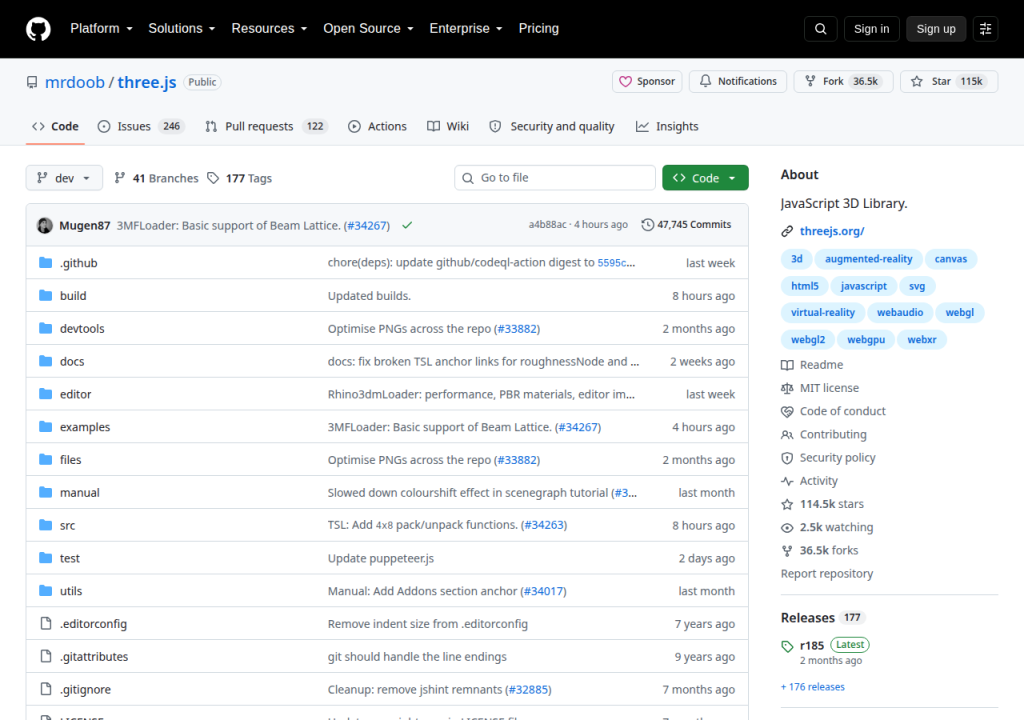The height and width of the screenshot is (720, 1024).
Task: Click the Notifications bell button
Action: (738, 82)
